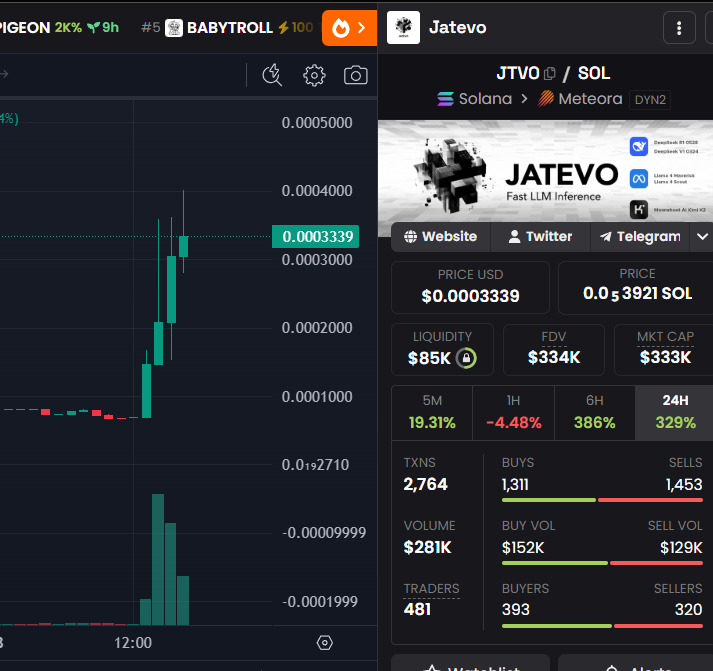Viewport: 713px width, 671px height.
Task: Click the Solana chain link
Action: coord(475,99)
